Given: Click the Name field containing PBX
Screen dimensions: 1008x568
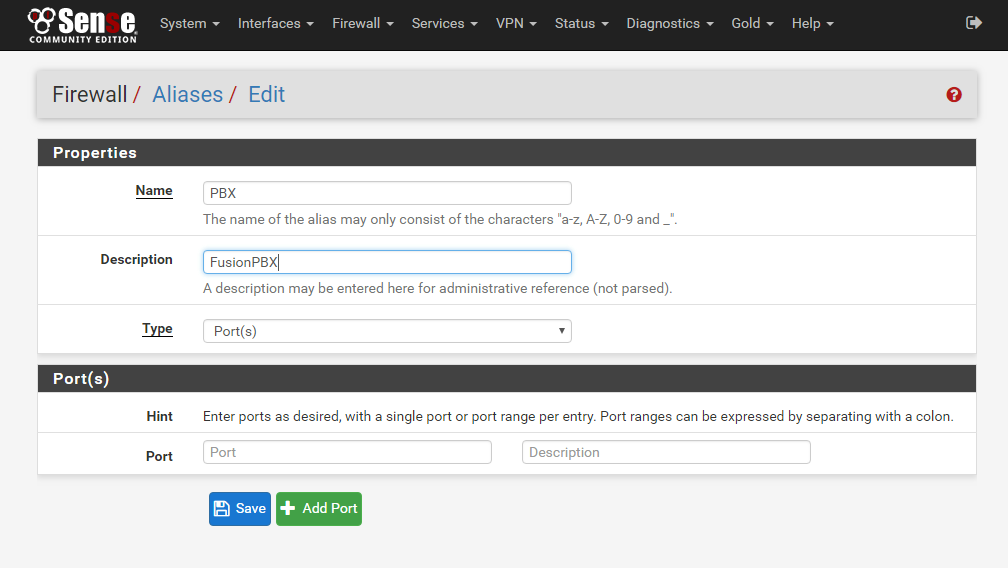Looking at the screenshot, I should tap(387, 193).
